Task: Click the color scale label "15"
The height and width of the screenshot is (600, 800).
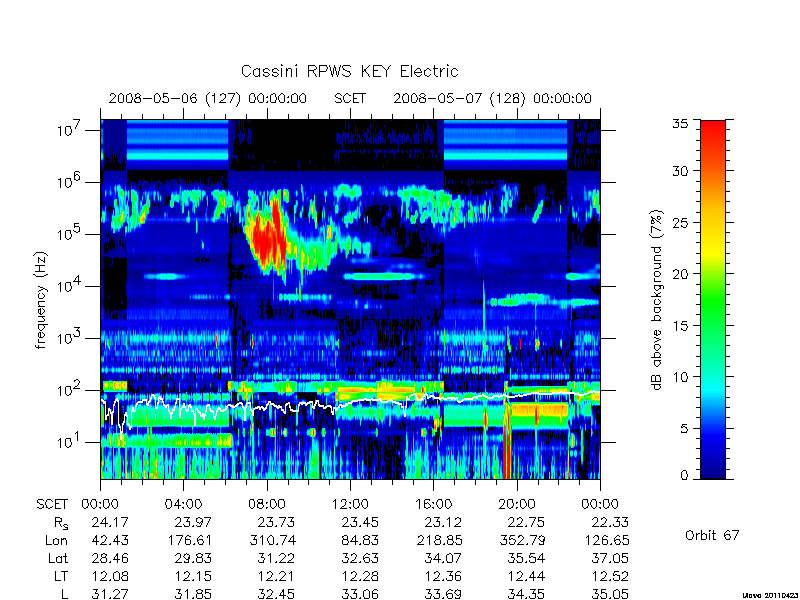Action: (x=680, y=326)
